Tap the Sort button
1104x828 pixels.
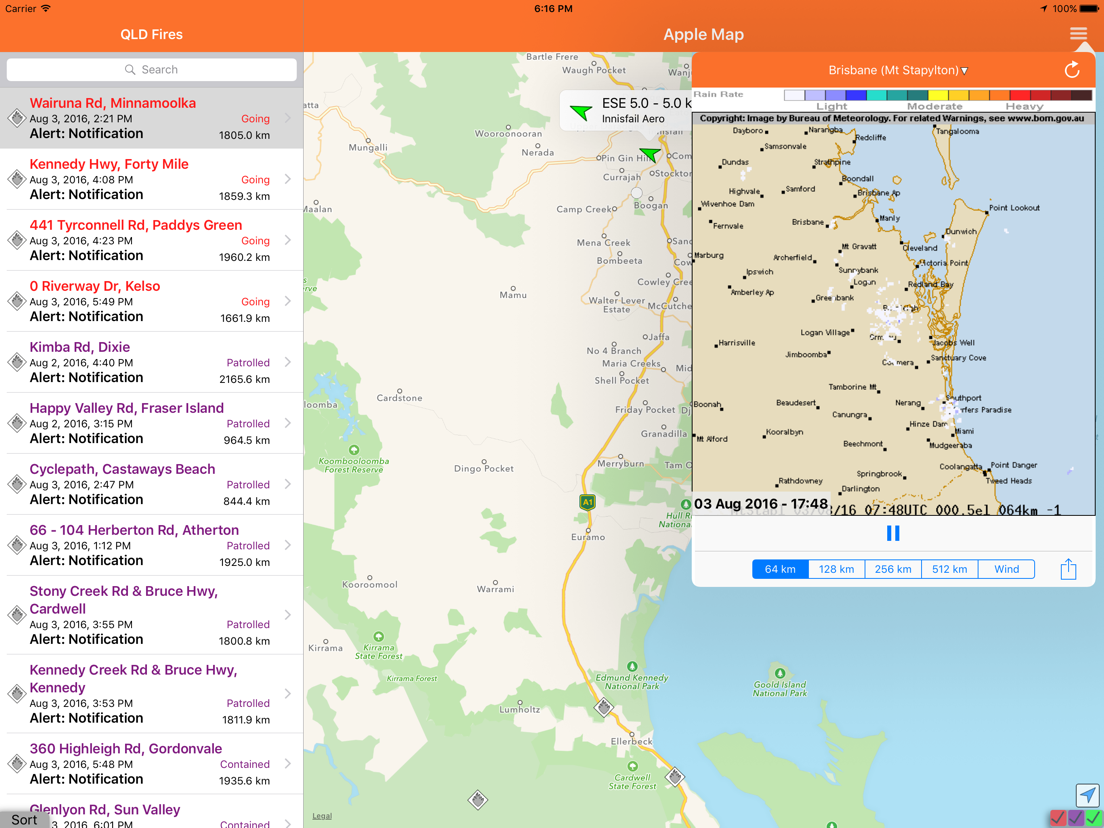click(x=24, y=820)
